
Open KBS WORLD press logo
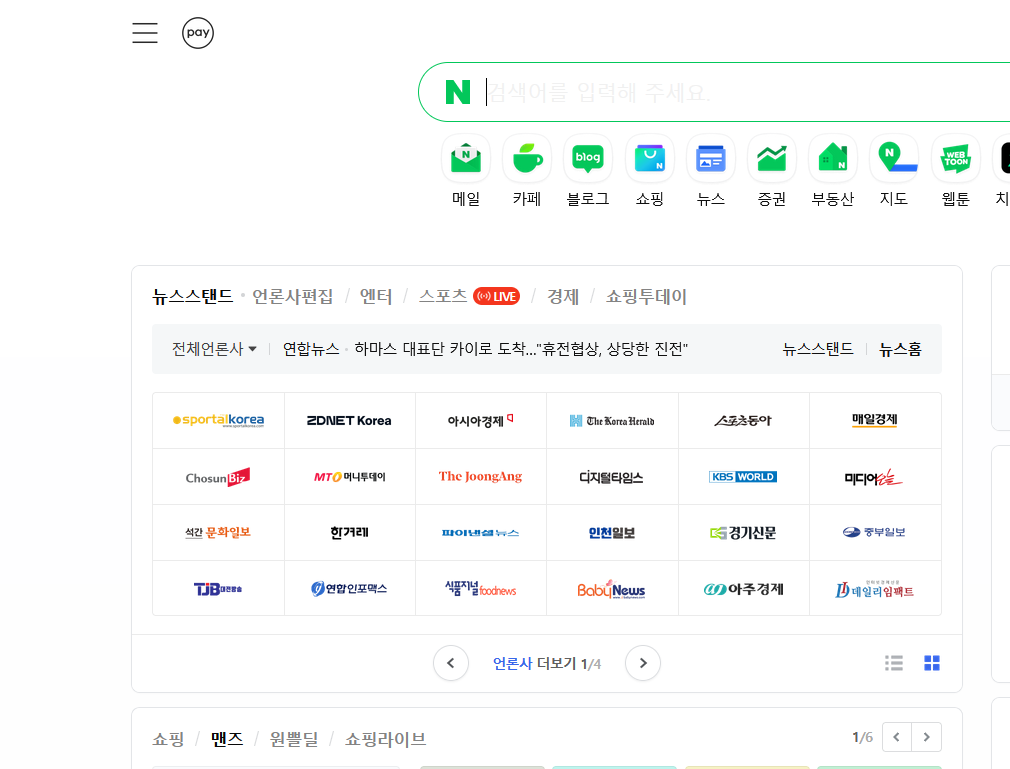(743, 477)
